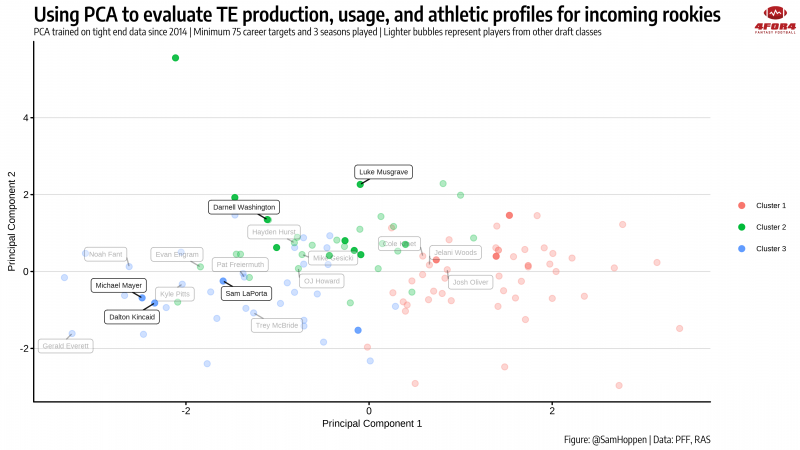Viewport: 800px width, 450px height.
Task: Click the Jelani Woods label
Action: pyautogui.click(x=454, y=253)
